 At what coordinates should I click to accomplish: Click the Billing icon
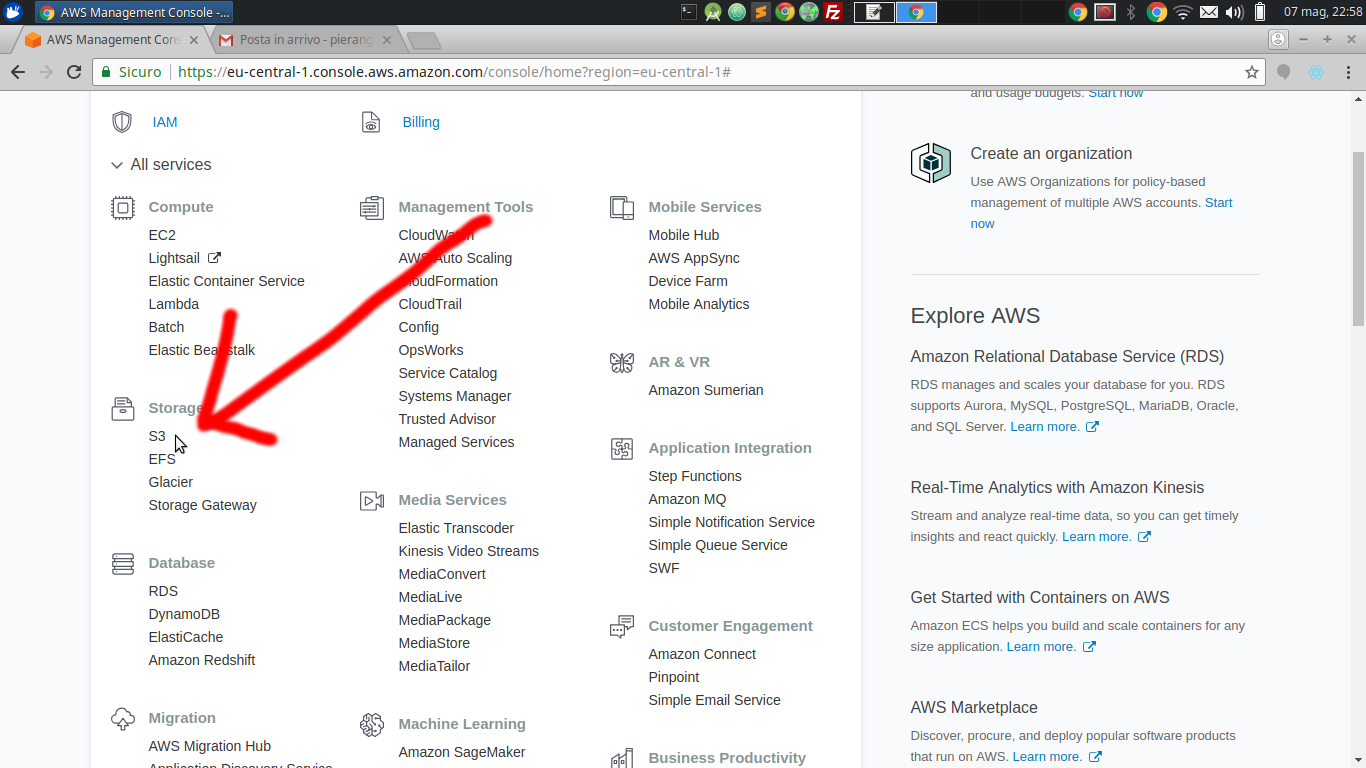(x=371, y=122)
